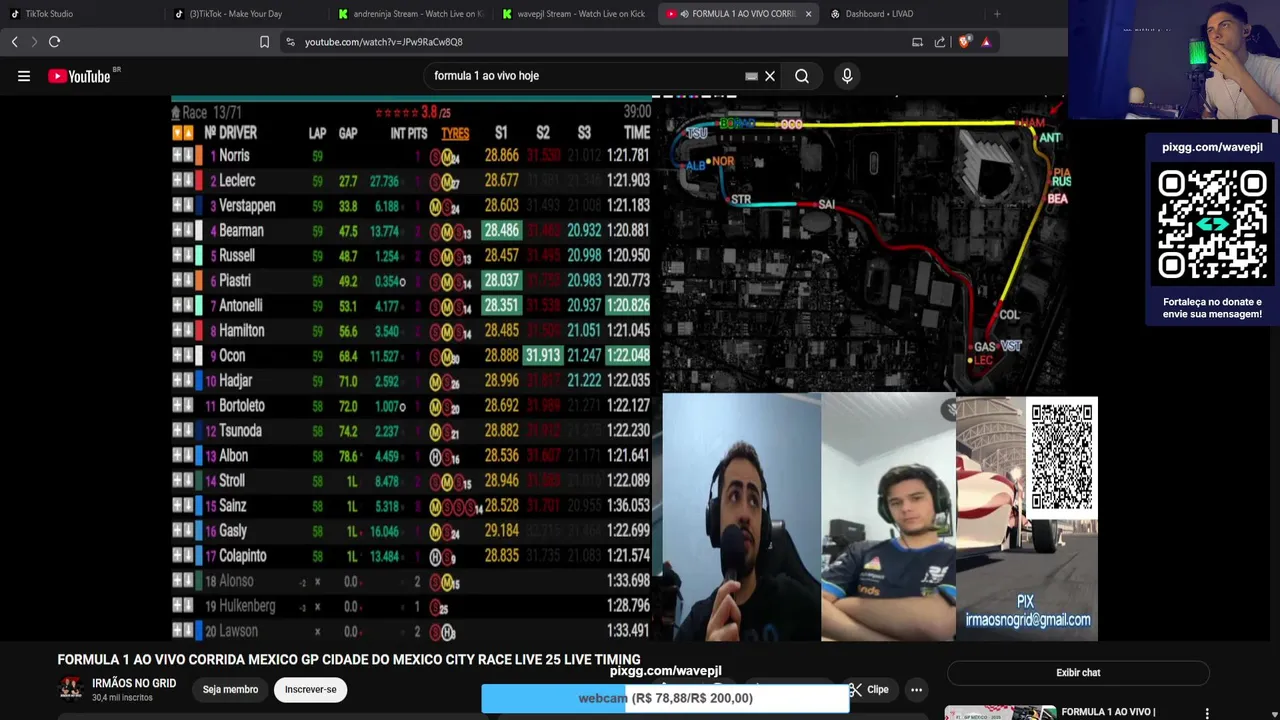Image resolution: width=1280 pixels, height=720 pixels.
Task: Open a new browser tab with plus
Action: [997, 14]
